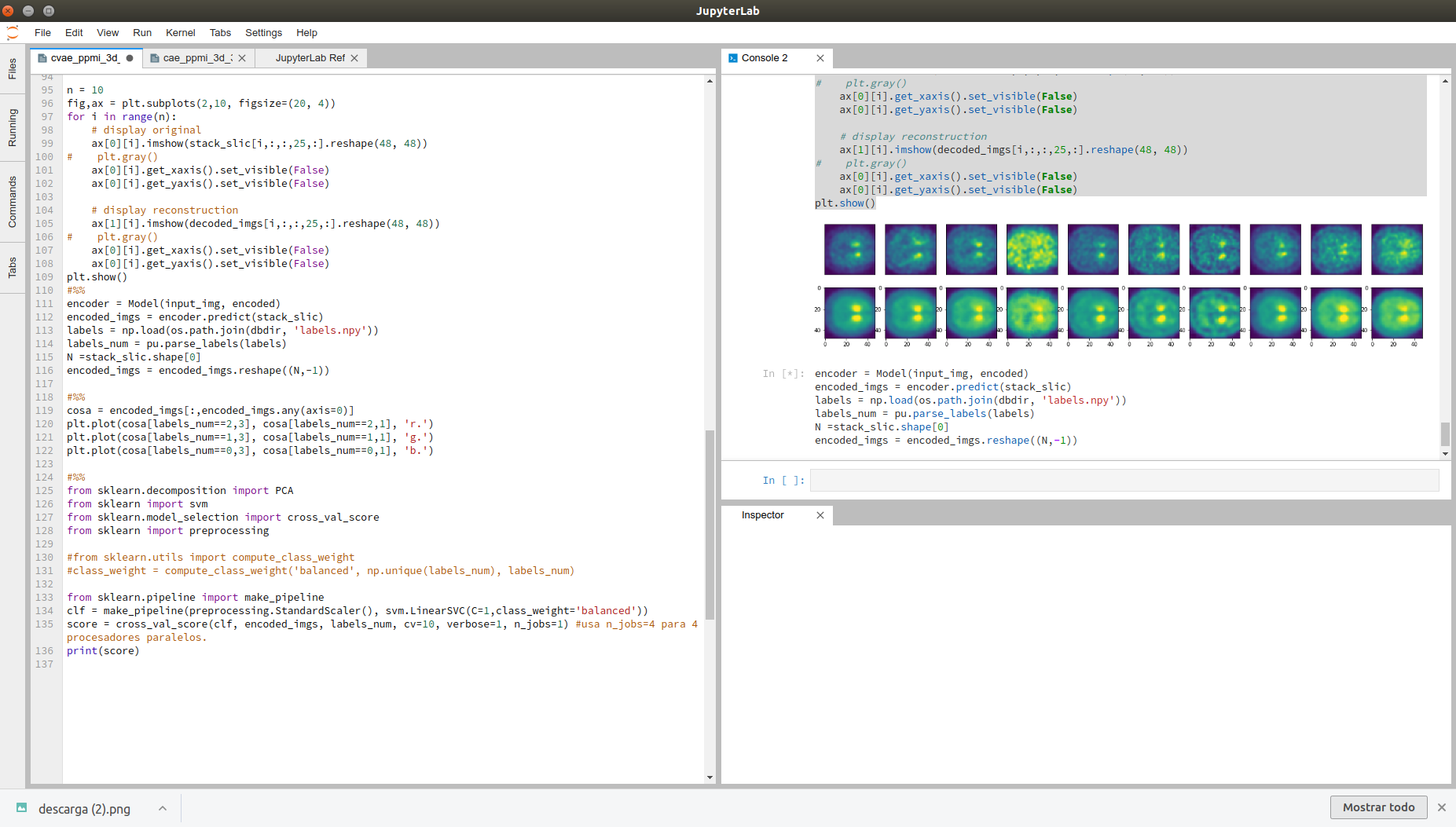Expand options chevron for descarga (2).png
This screenshot has height=827, width=1456.
pyautogui.click(x=163, y=808)
